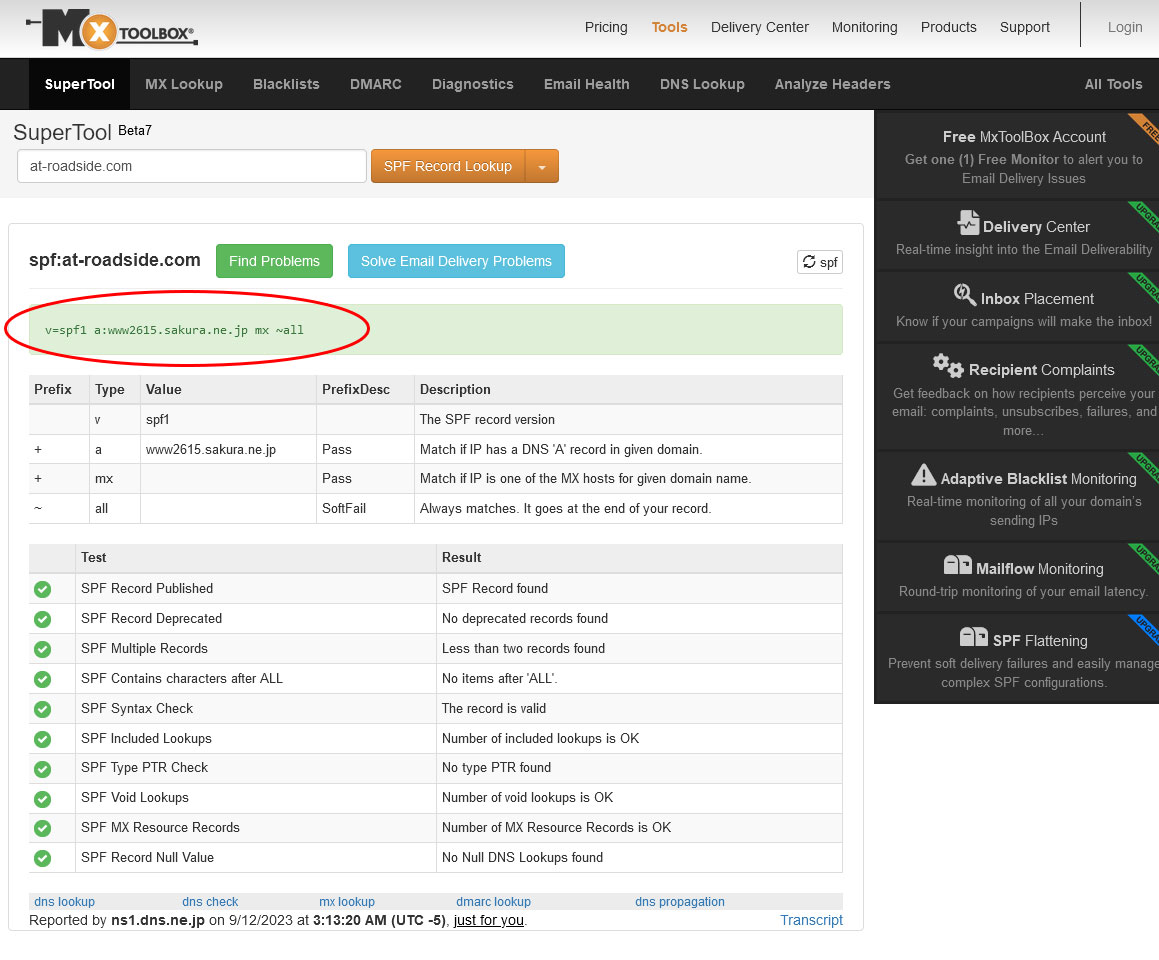Open the dns check link
Viewport: 1159px width, 960px height.
pos(210,902)
